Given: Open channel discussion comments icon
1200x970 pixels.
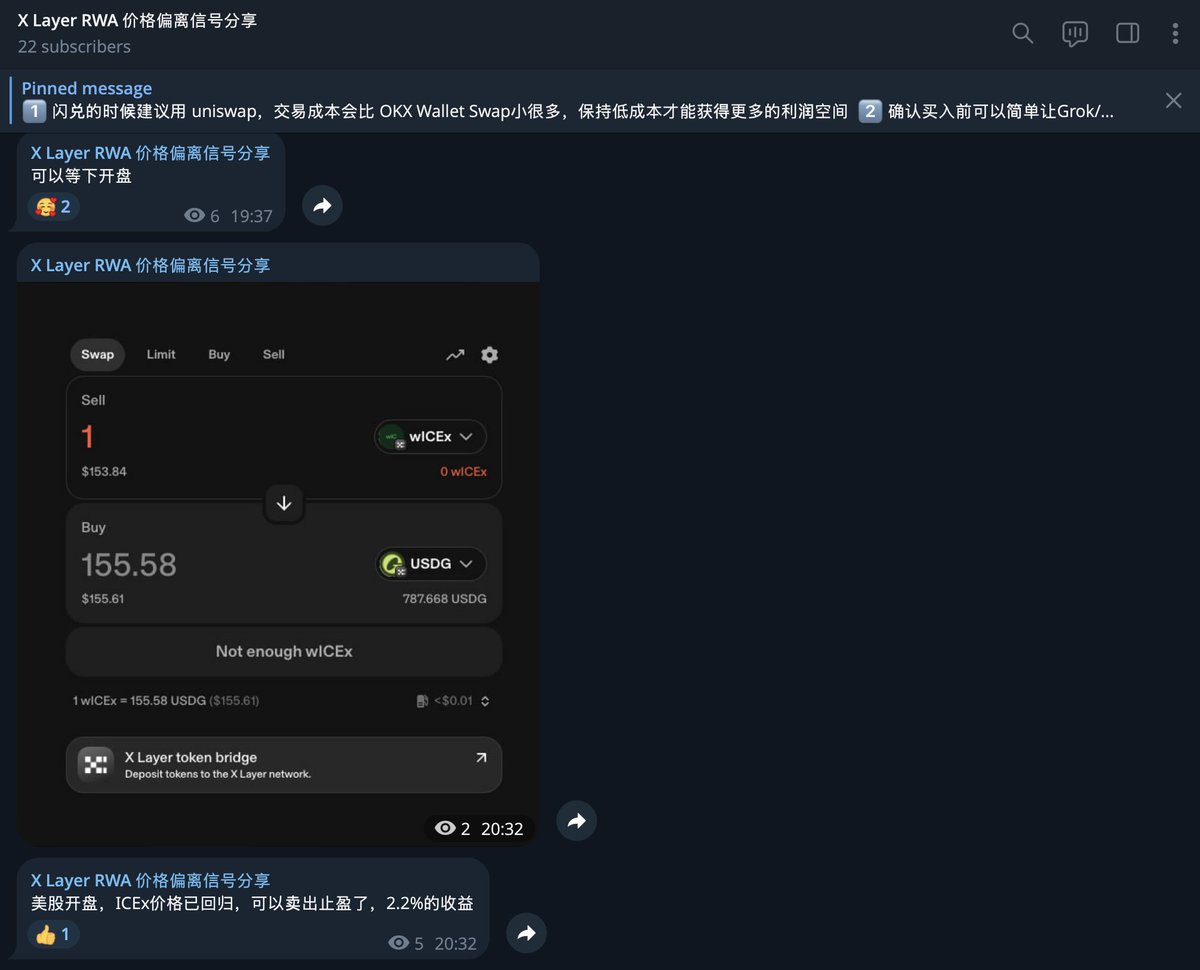Looking at the screenshot, I should pos(1075,33).
